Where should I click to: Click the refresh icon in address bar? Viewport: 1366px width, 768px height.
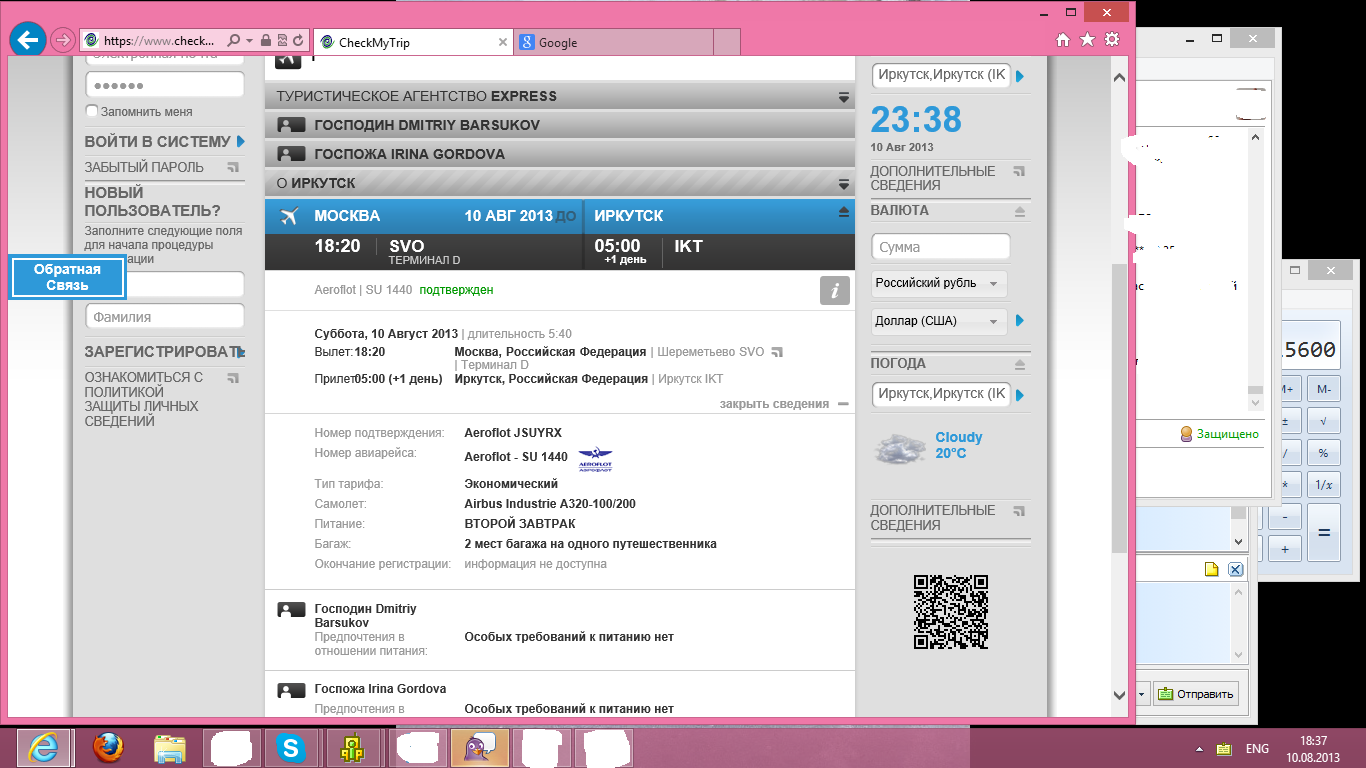click(298, 41)
